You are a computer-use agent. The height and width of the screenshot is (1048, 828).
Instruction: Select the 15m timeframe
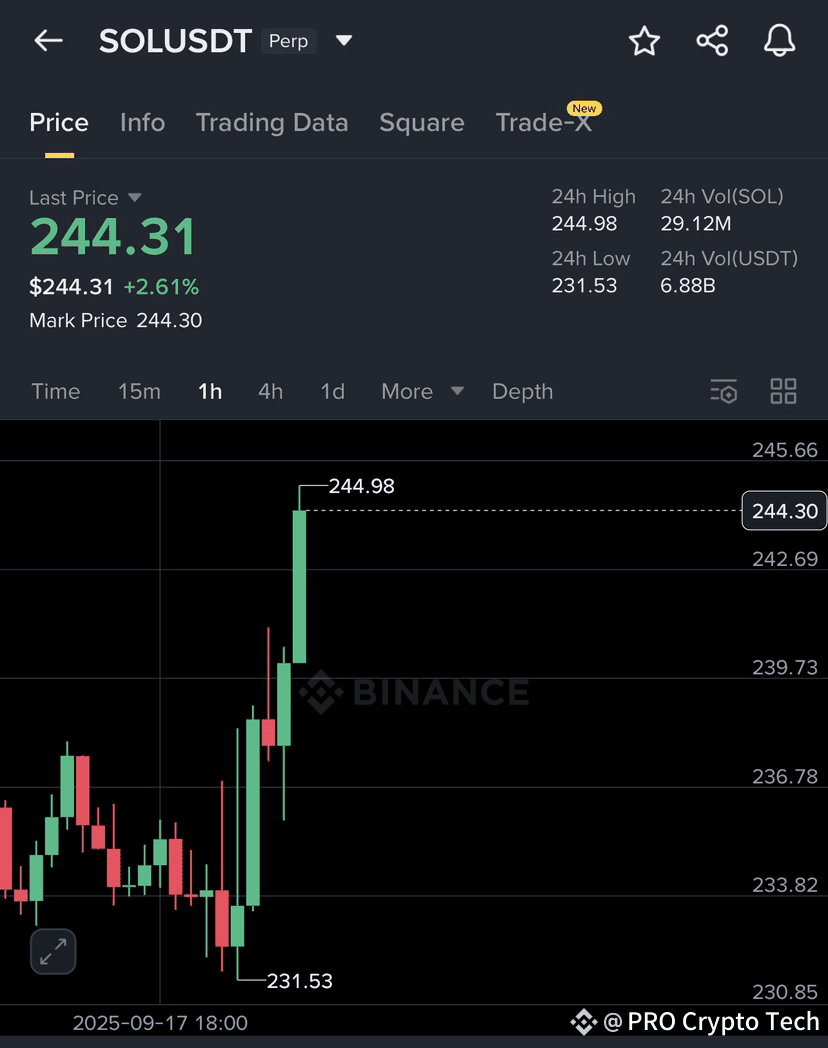click(x=139, y=391)
